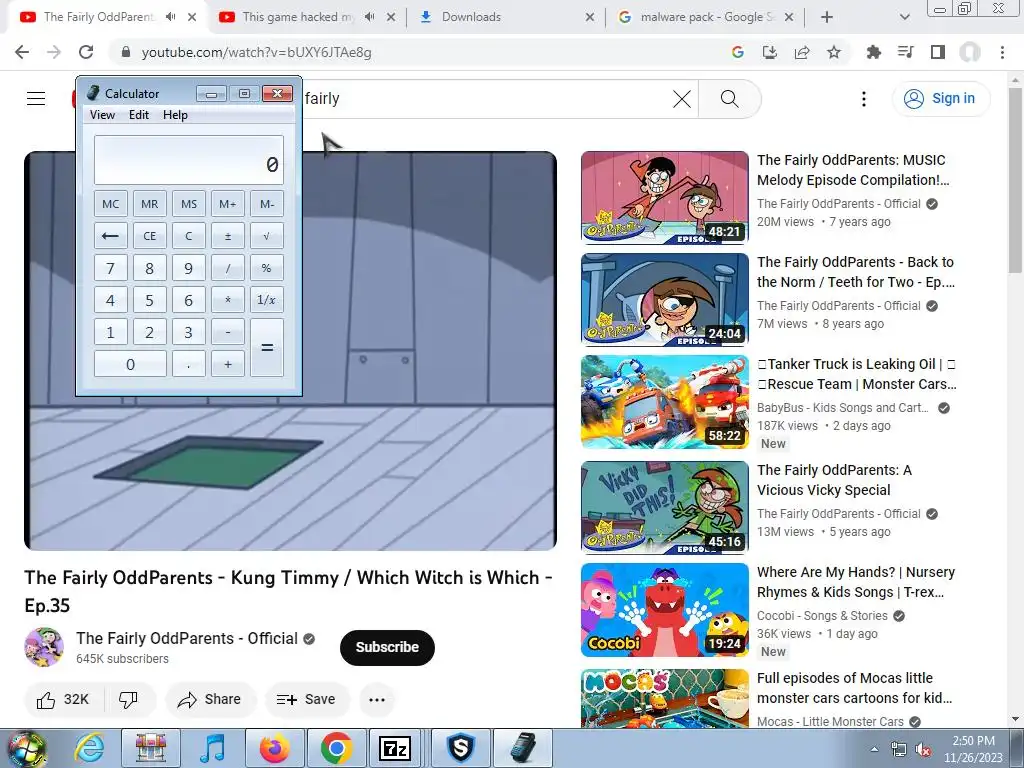Click the CE key in Calculator
1024x768 pixels.
coord(150,236)
